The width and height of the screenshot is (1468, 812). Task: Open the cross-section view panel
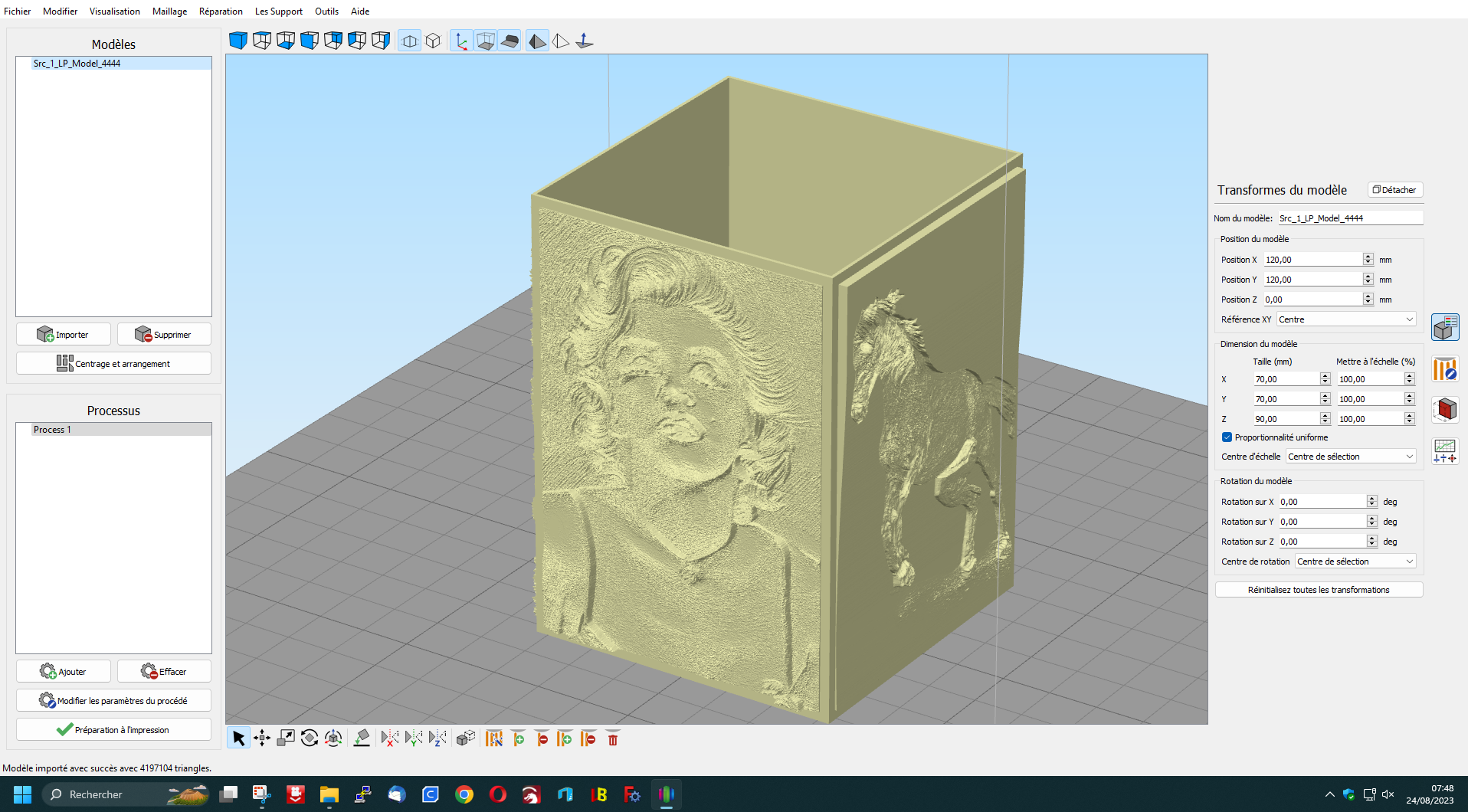1445,410
